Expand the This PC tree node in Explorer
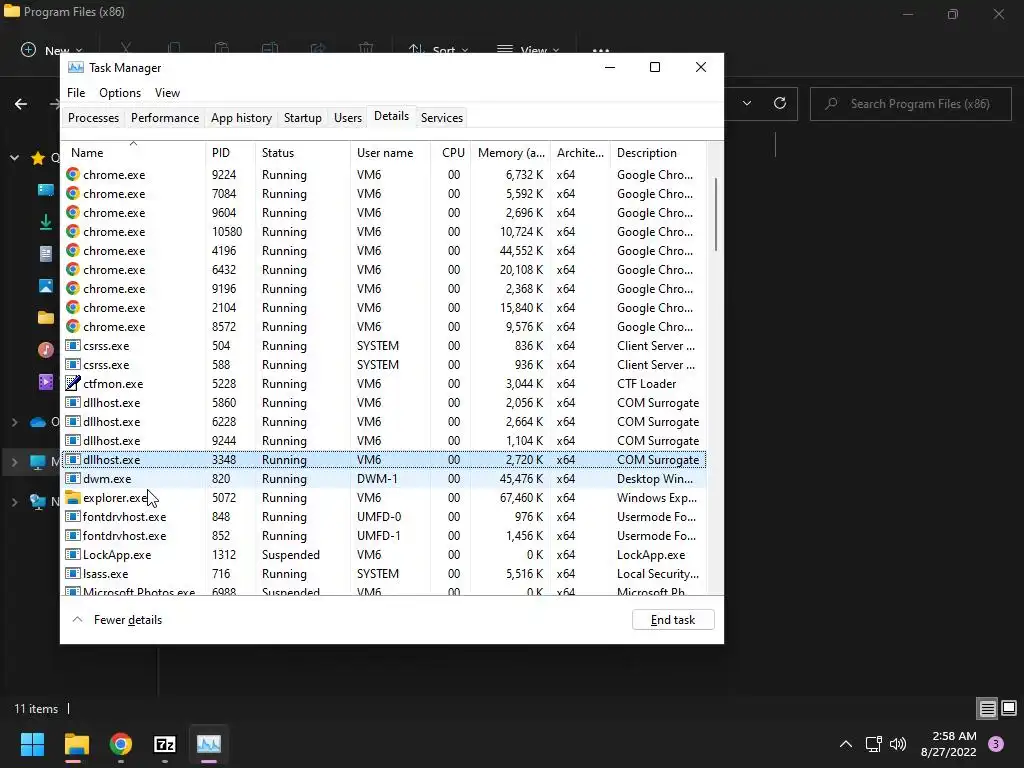 [14, 462]
